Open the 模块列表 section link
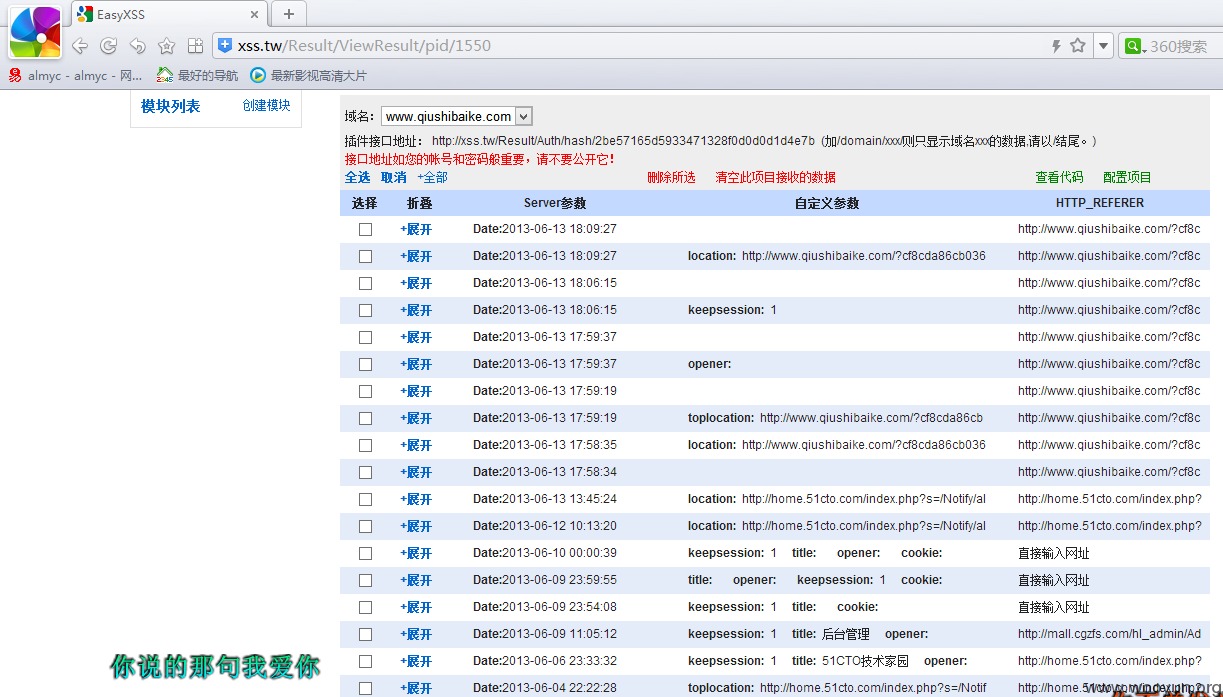Viewport: 1223px width, 697px height. pyautogui.click(x=170, y=106)
